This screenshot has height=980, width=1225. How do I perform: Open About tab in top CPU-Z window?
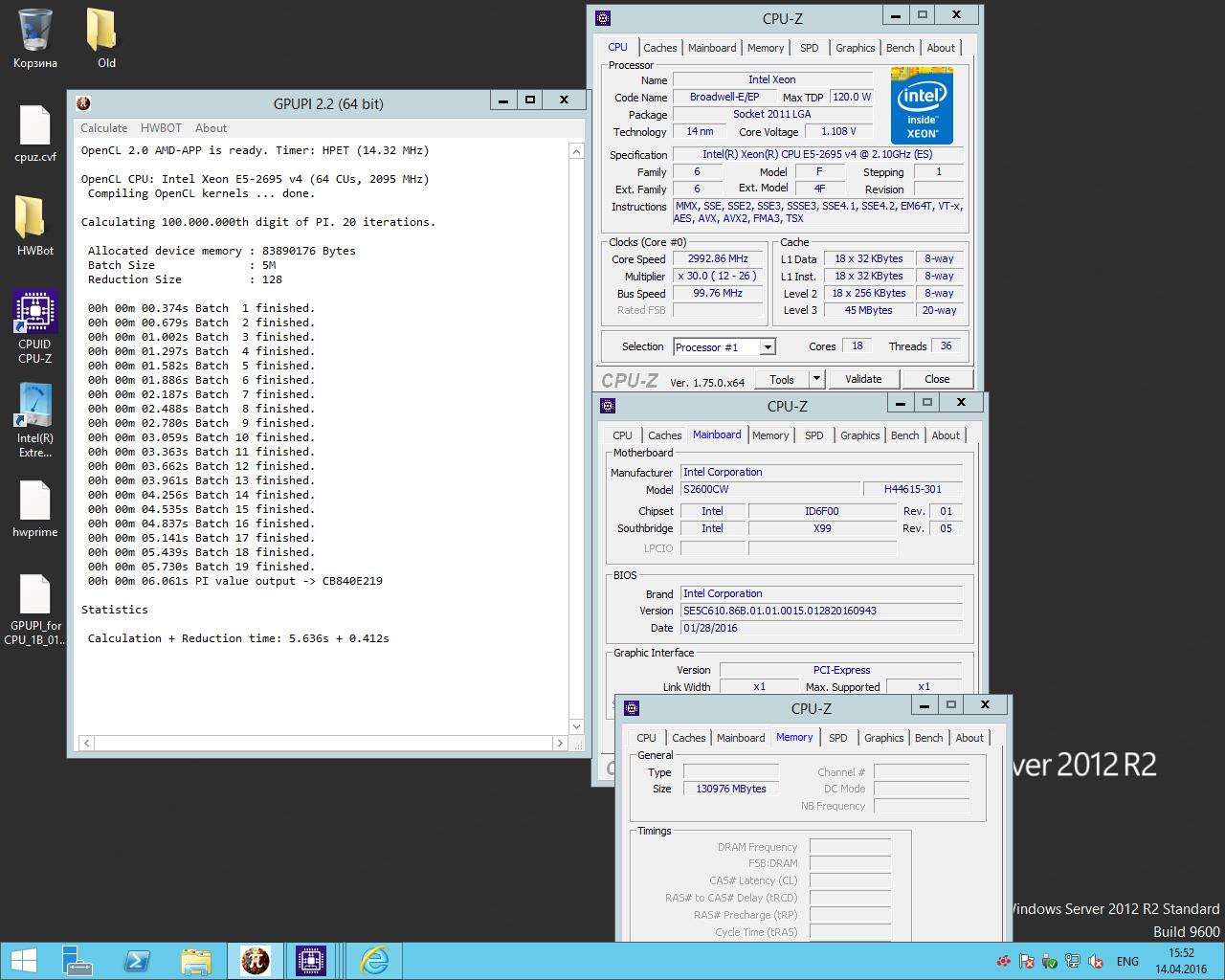click(x=941, y=48)
